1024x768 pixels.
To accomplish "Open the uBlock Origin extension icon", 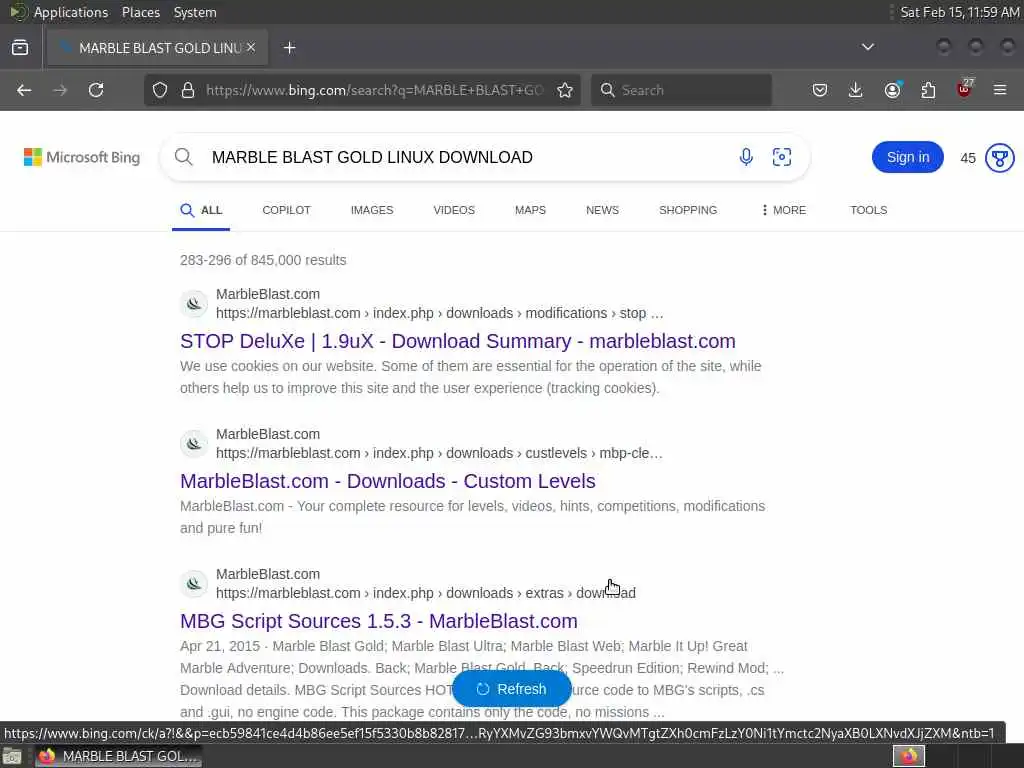I will coord(965,89).
